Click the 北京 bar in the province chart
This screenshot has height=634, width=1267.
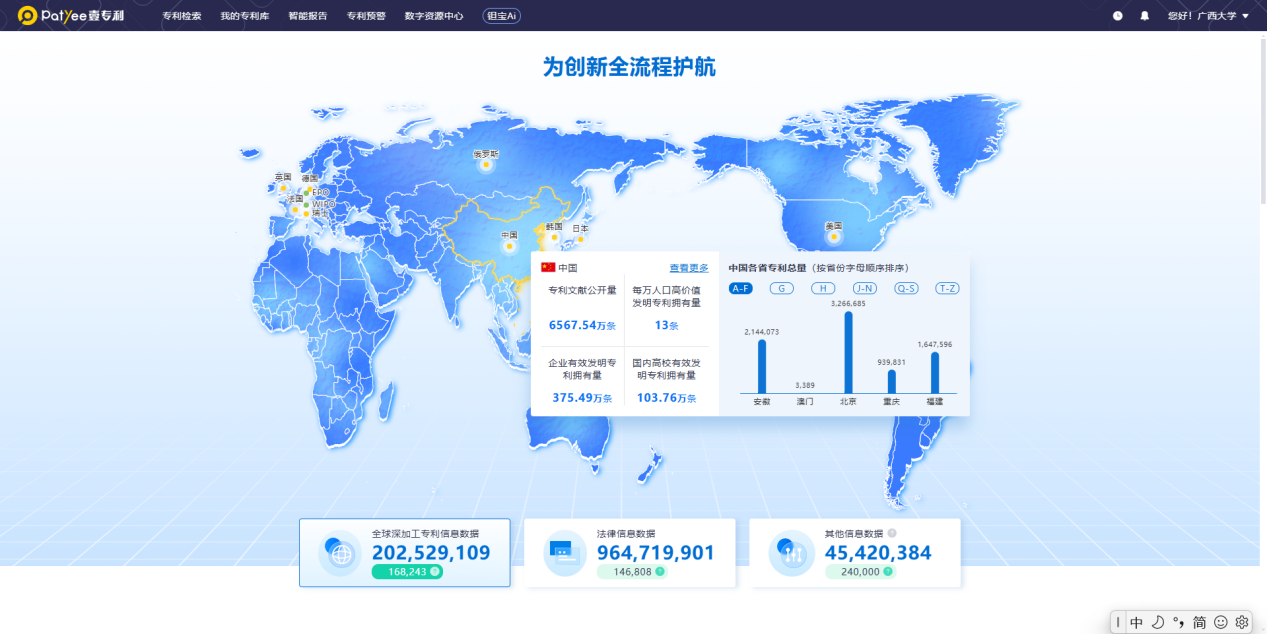tap(848, 352)
